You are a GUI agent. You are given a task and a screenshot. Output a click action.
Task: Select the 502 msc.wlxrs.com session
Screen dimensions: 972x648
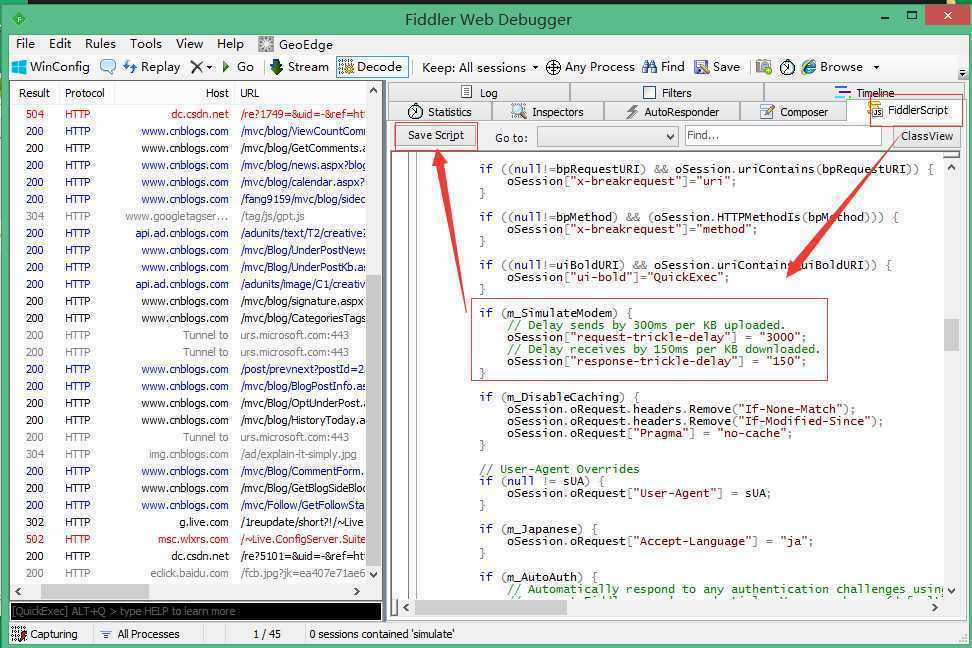[x=188, y=539]
